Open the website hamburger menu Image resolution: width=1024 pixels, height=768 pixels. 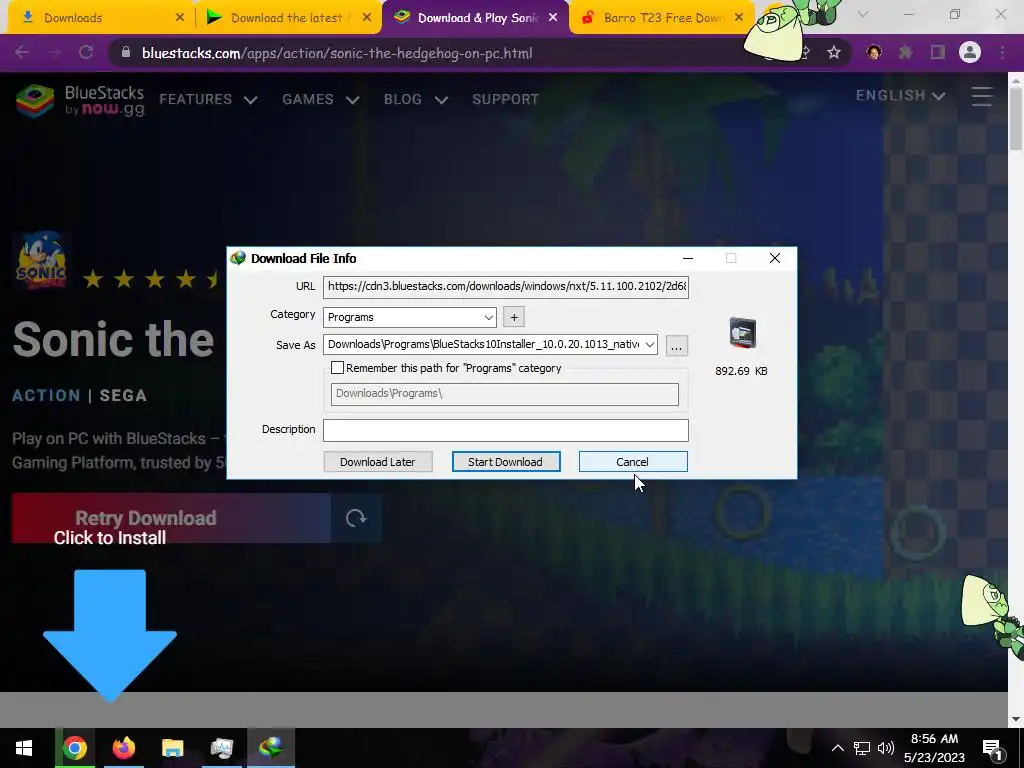(x=982, y=96)
